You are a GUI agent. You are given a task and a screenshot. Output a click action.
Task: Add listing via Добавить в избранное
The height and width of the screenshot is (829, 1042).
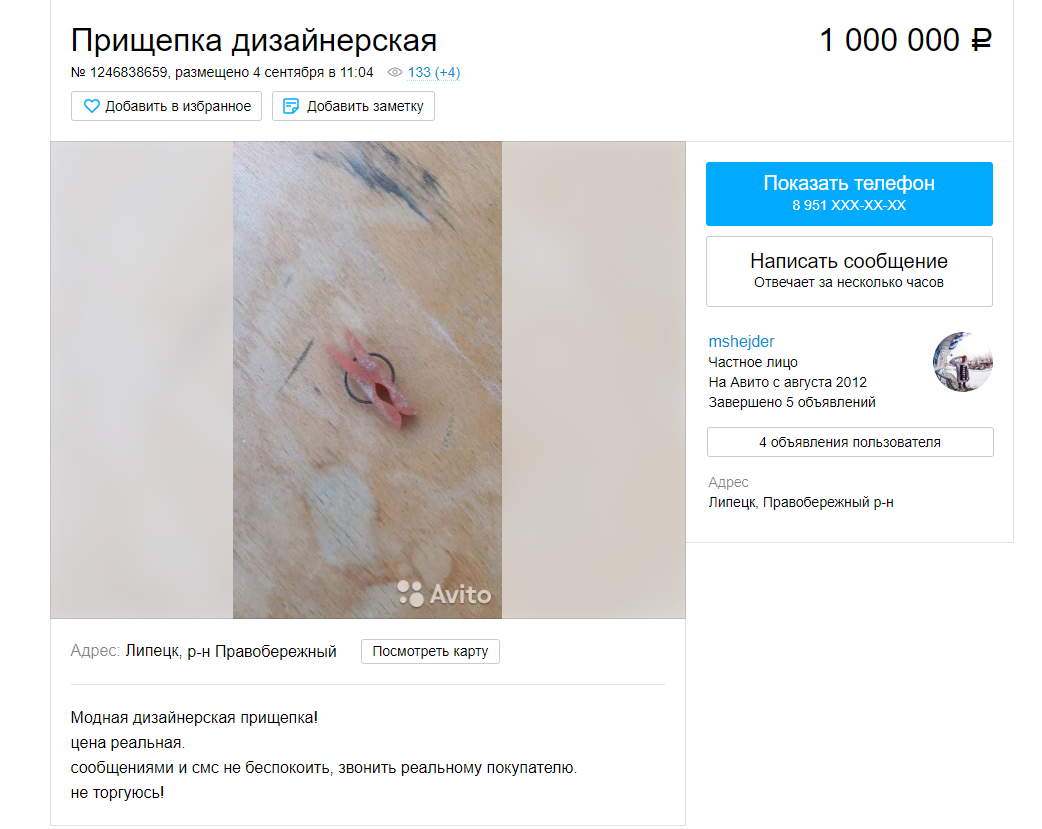[x=167, y=106]
